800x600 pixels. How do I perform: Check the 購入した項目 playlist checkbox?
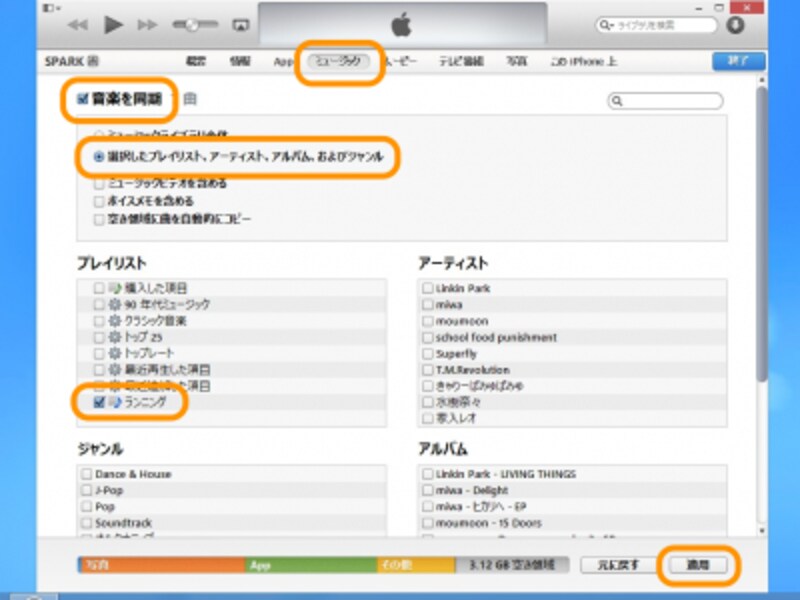tap(99, 288)
